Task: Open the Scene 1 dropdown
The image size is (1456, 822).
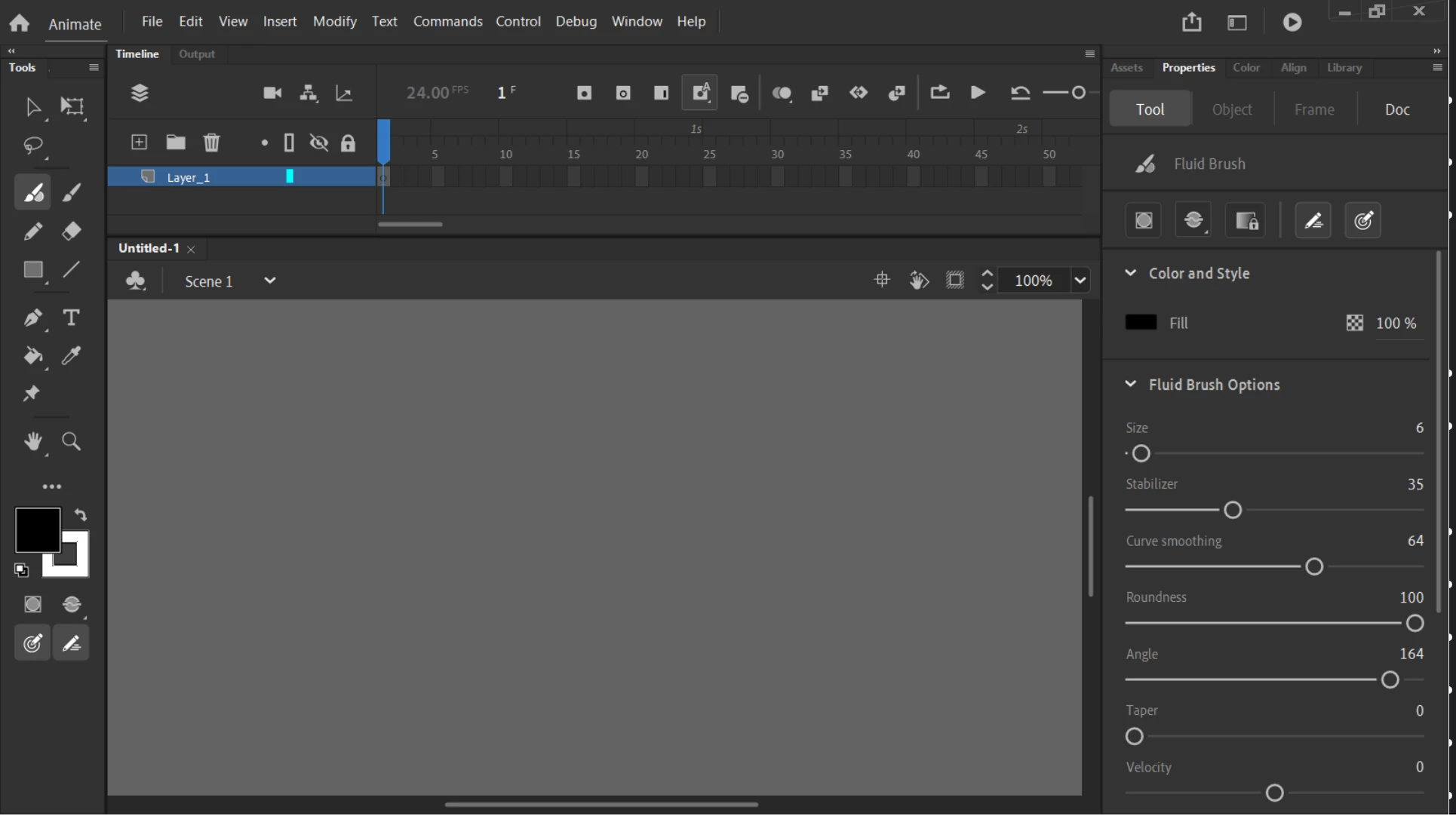Action: pyautogui.click(x=270, y=281)
